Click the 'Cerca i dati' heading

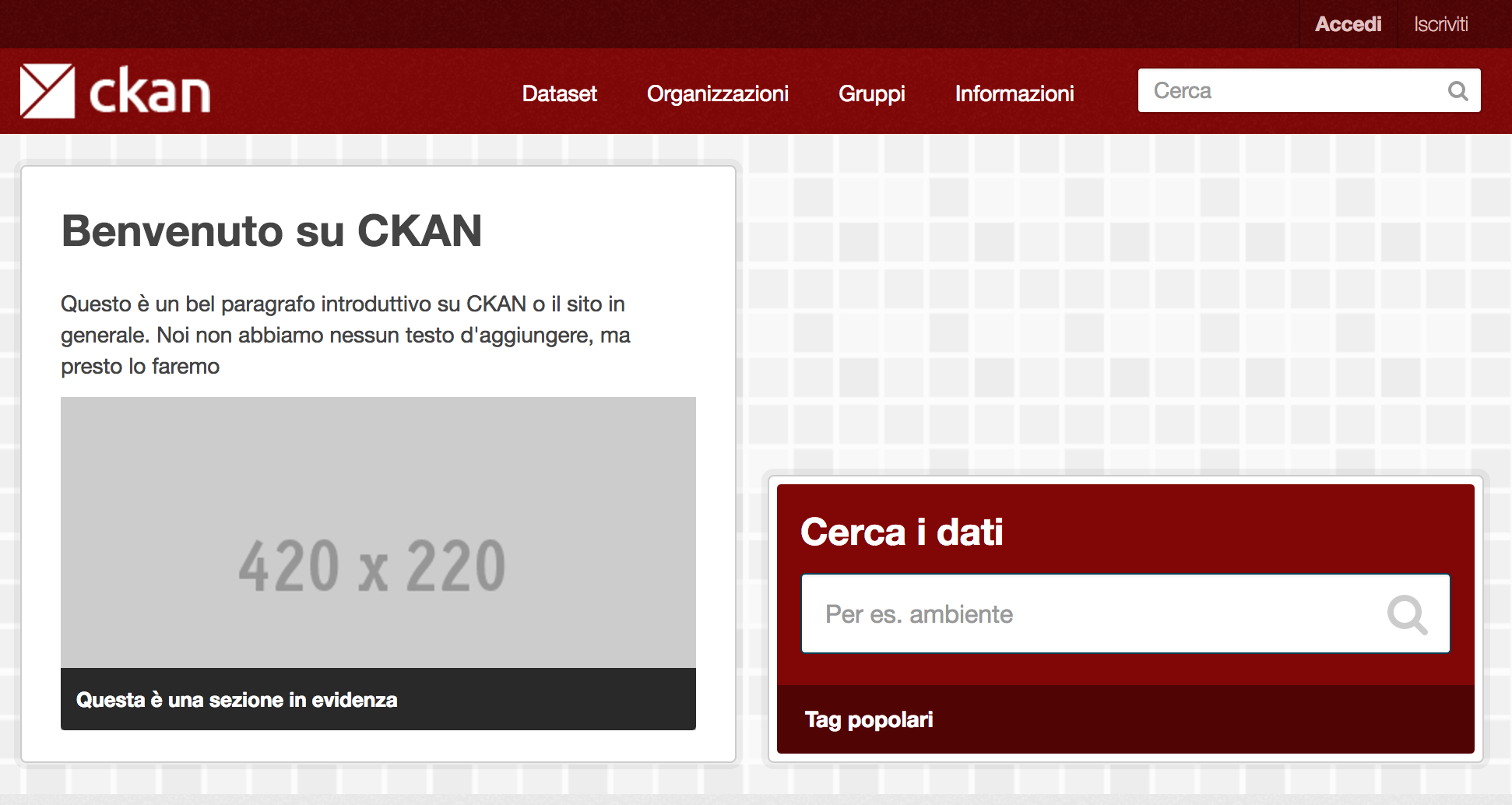pyautogui.click(x=902, y=533)
